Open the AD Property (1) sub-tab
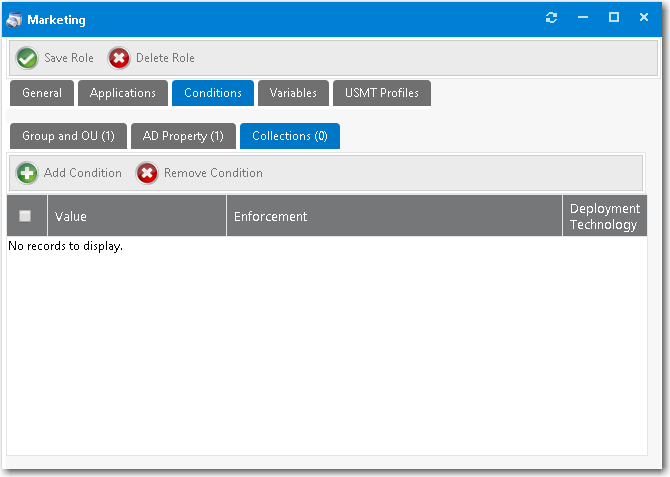 (183, 136)
